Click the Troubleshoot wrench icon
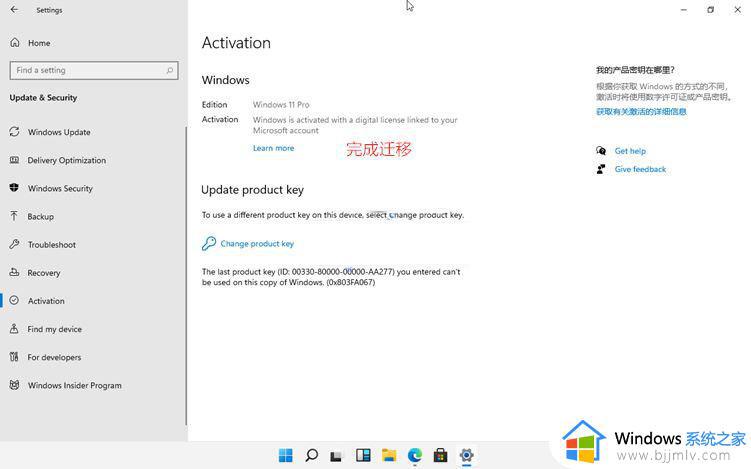This screenshot has height=469, width=751. click(14, 244)
